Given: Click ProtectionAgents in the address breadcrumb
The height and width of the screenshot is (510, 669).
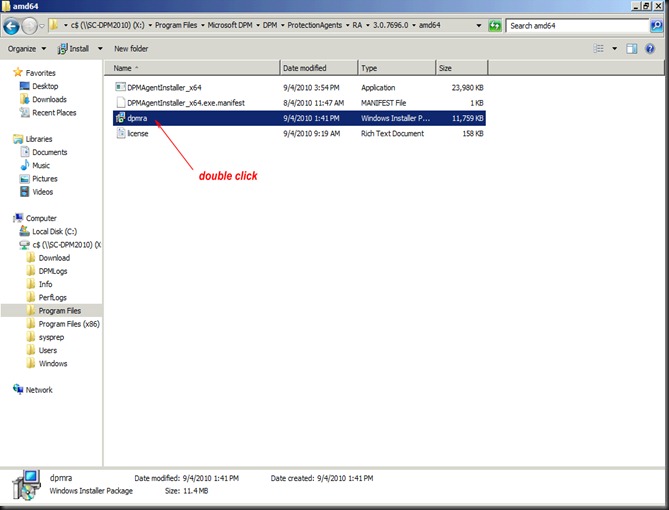Looking at the screenshot, I should pos(314,25).
